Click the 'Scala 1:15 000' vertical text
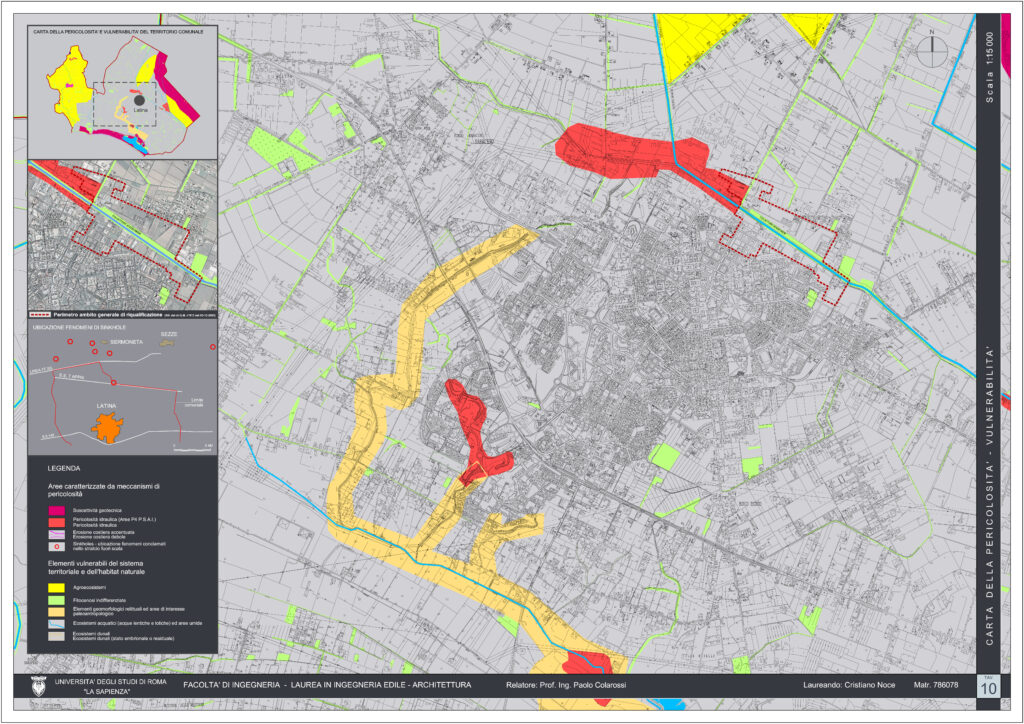1024x724 pixels. coord(989,67)
